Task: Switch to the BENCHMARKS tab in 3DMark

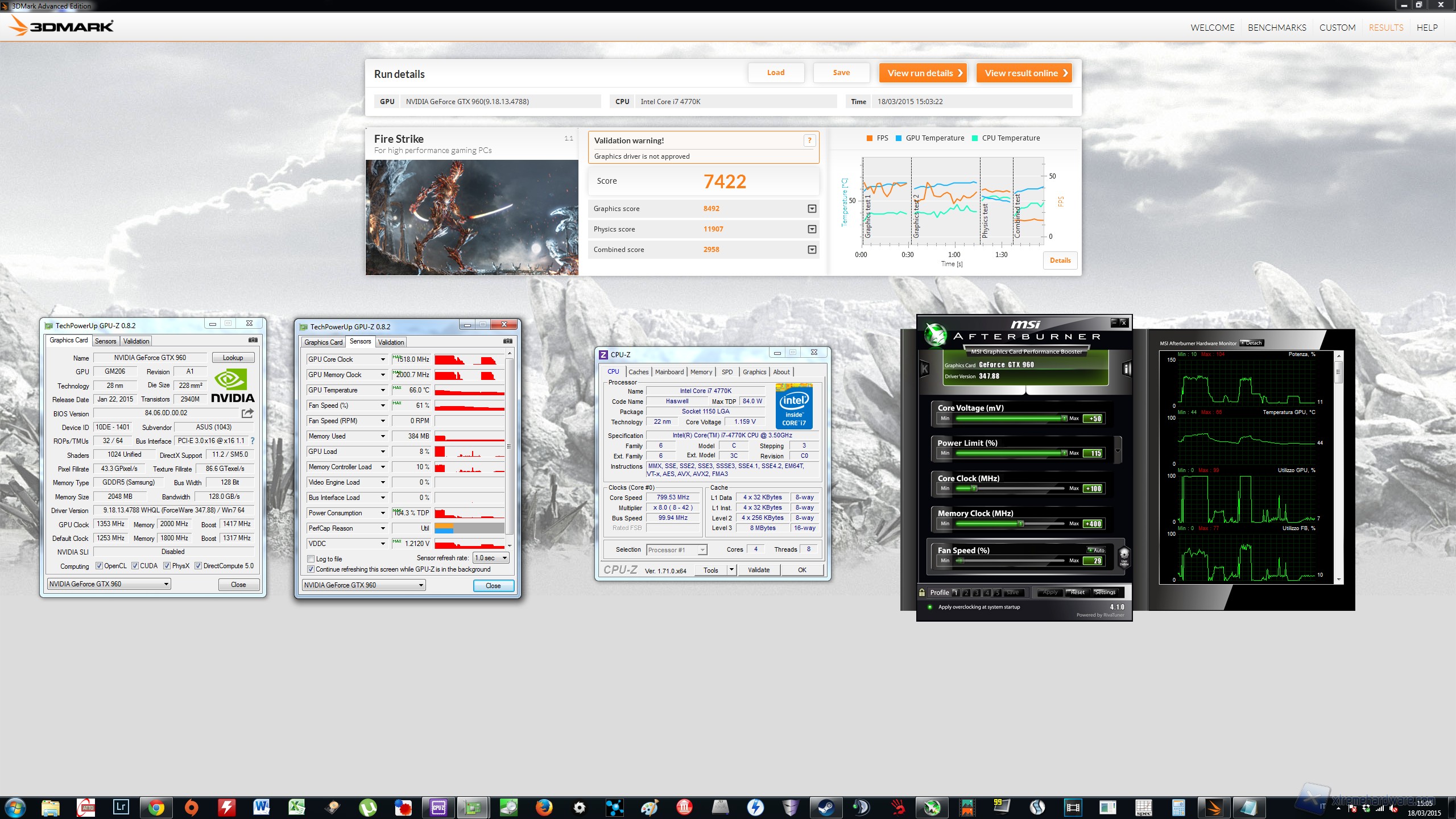Action: 1276,27
